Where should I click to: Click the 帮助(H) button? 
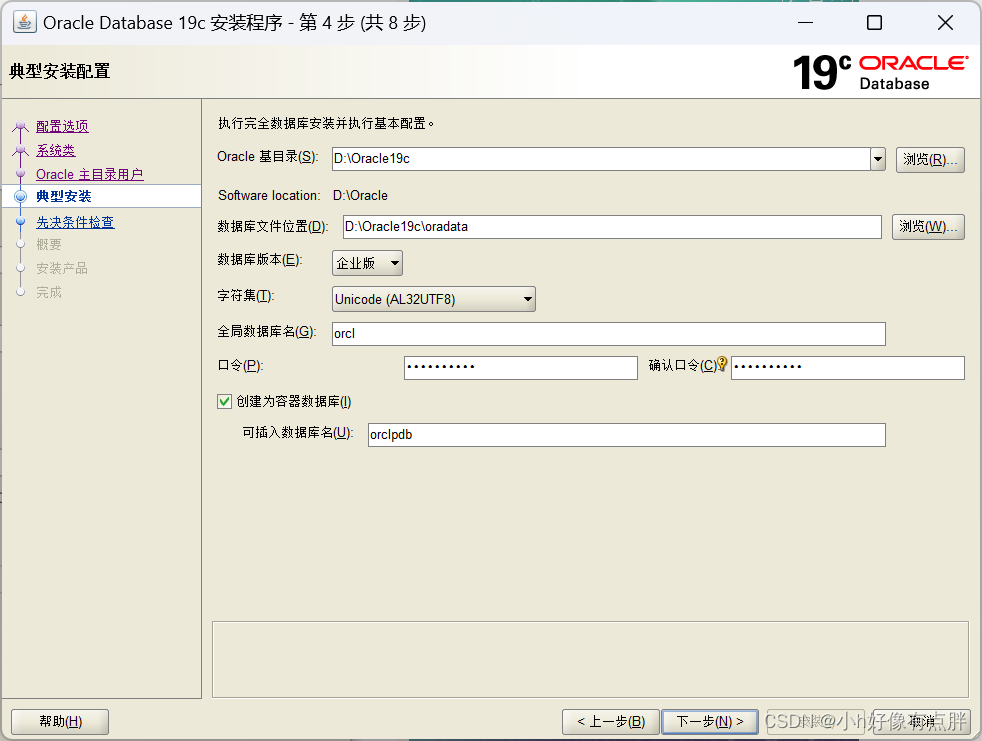(59, 721)
